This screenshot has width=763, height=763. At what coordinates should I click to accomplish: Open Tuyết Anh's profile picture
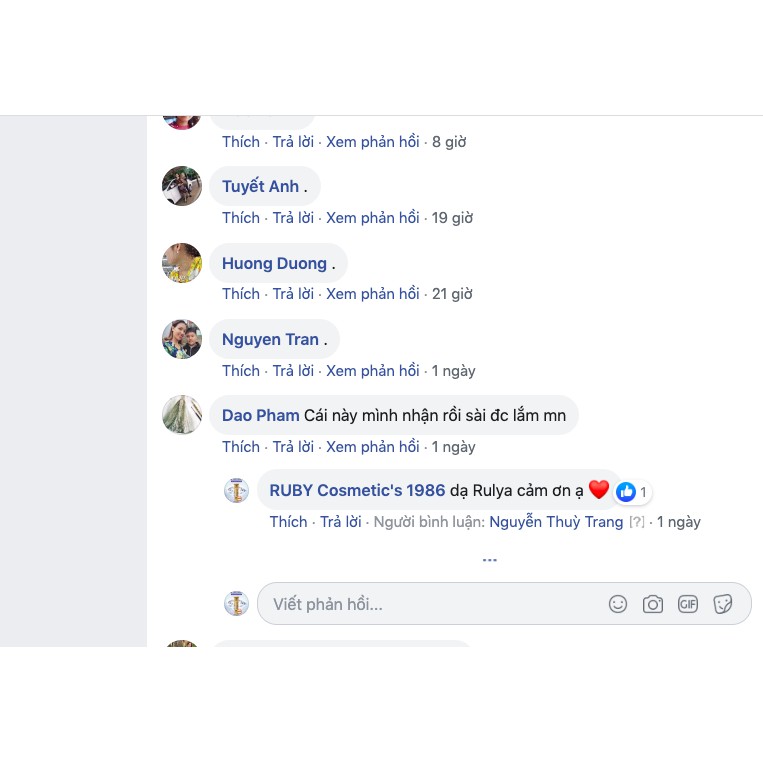point(182,186)
